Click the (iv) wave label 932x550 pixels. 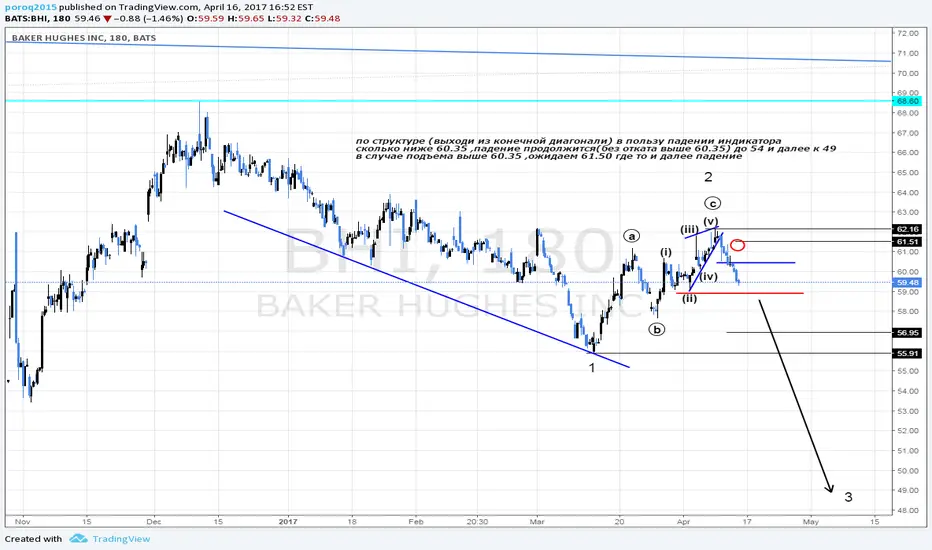tap(709, 276)
